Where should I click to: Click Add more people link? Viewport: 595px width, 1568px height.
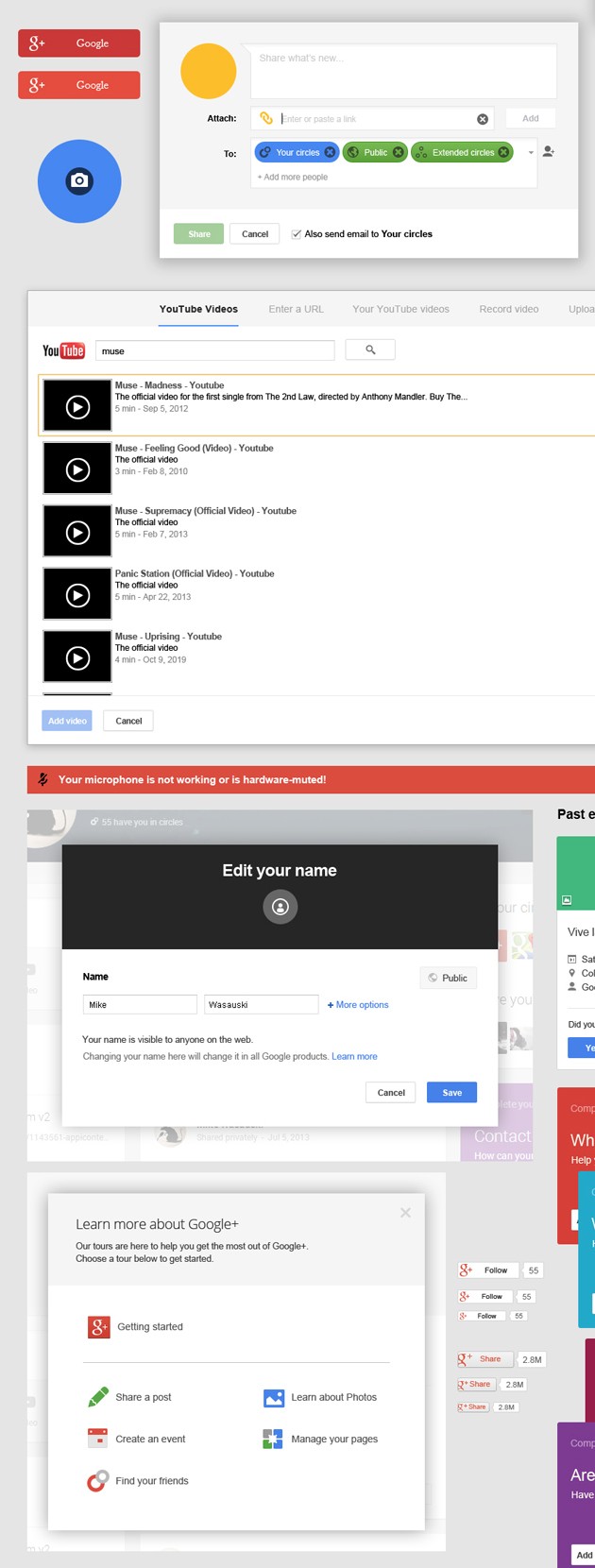(x=293, y=177)
